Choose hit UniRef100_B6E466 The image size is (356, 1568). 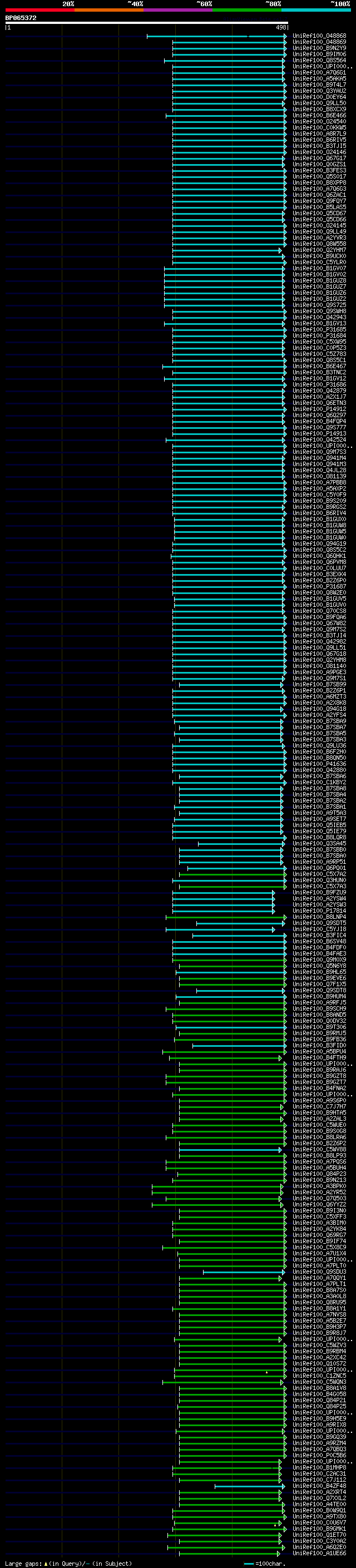tap(319, 116)
